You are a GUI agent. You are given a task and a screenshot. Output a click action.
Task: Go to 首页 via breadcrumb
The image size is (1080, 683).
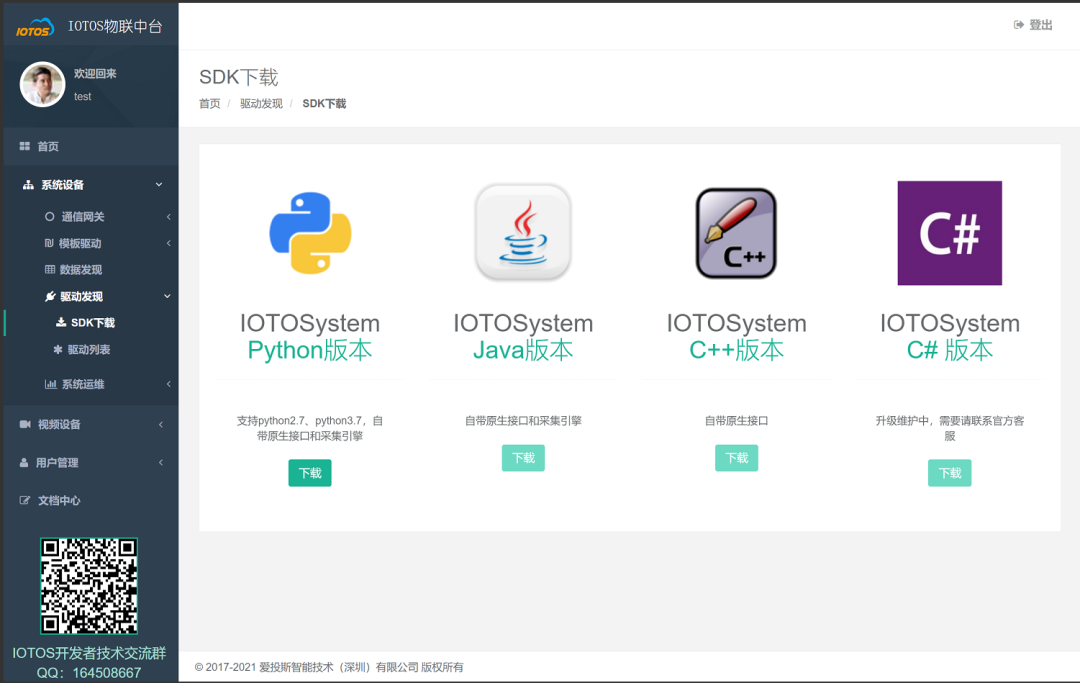click(x=209, y=103)
